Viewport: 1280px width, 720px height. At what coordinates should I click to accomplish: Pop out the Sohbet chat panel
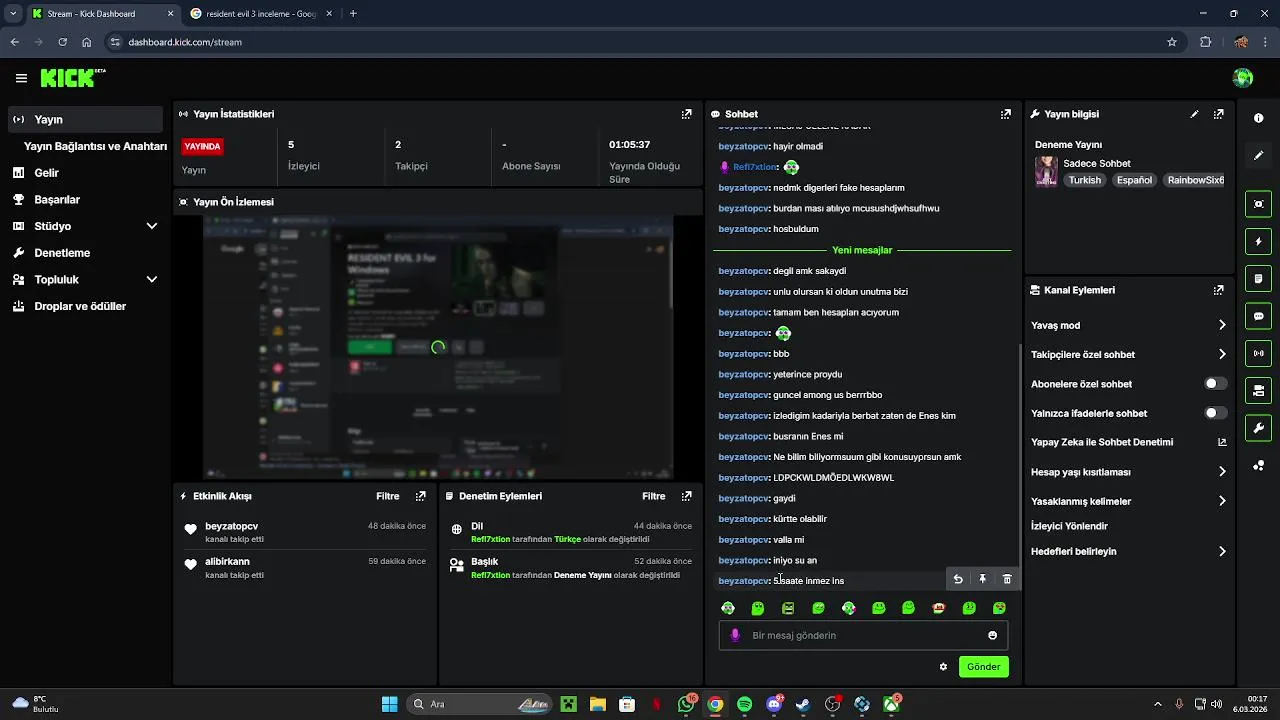click(x=1006, y=114)
